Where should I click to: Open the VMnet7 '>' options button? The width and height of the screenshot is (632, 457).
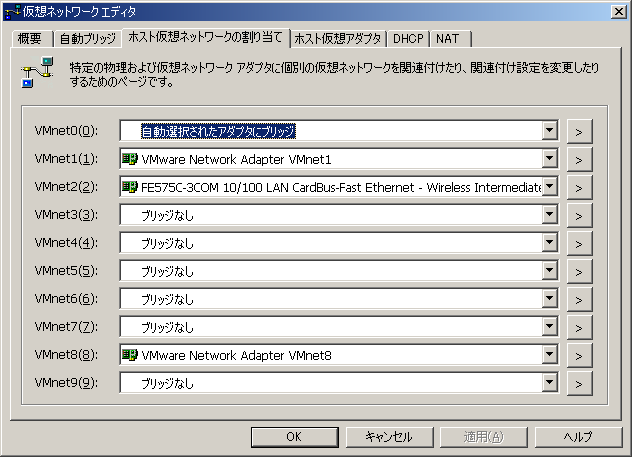(x=580, y=328)
